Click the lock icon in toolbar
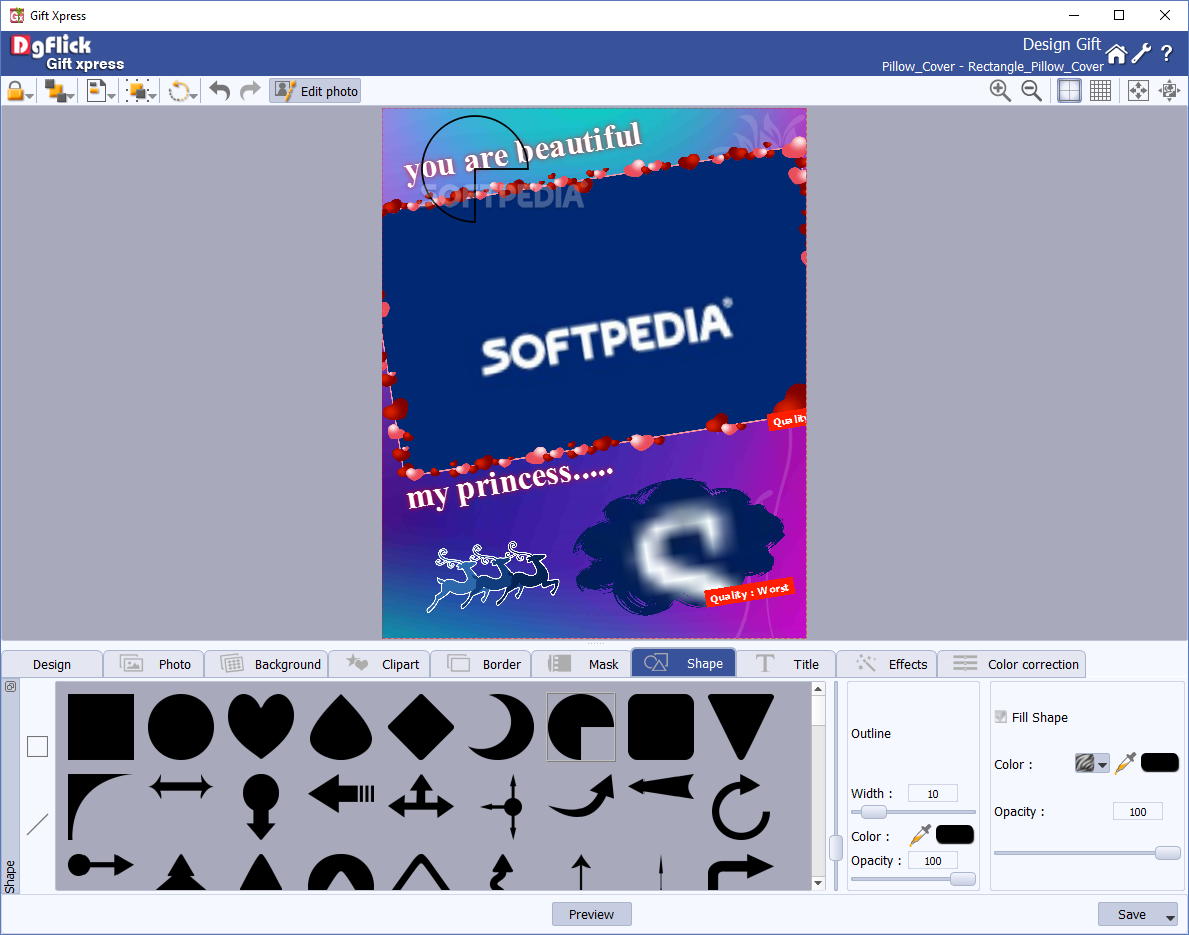 [x=14, y=91]
